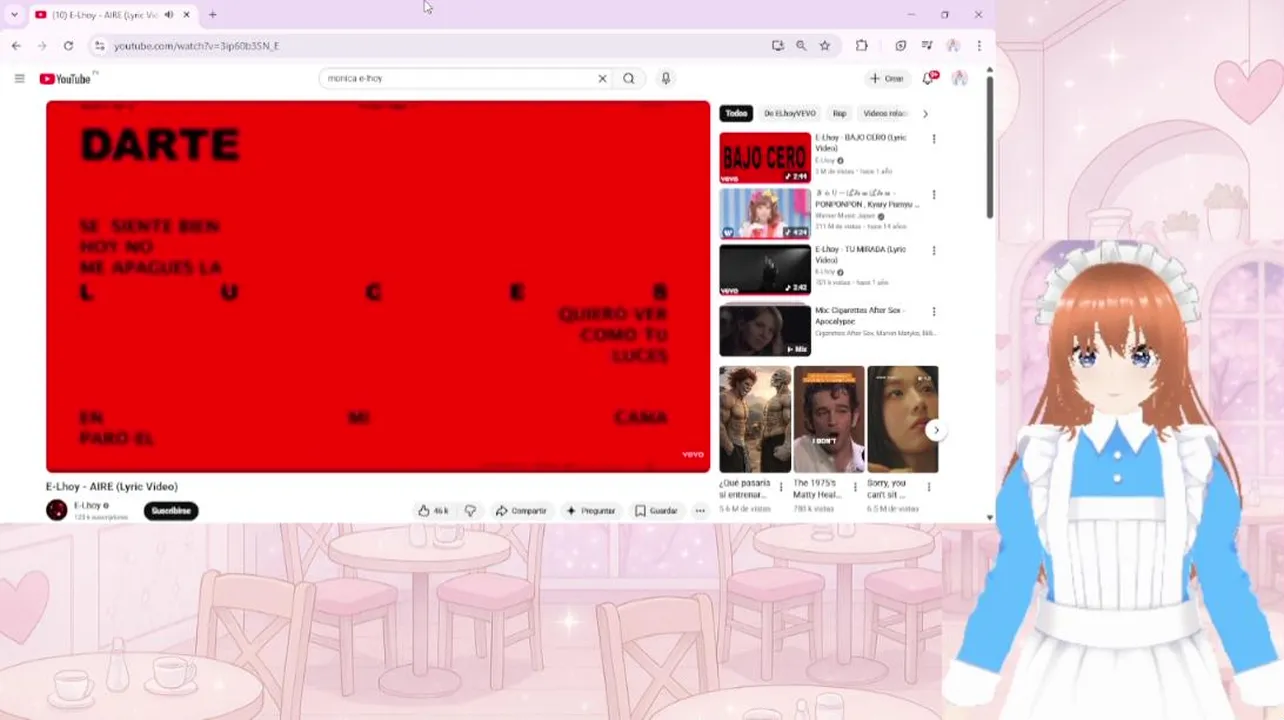Image resolution: width=1284 pixels, height=720 pixels.
Task: Click the video player to pause
Action: click(378, 286)
